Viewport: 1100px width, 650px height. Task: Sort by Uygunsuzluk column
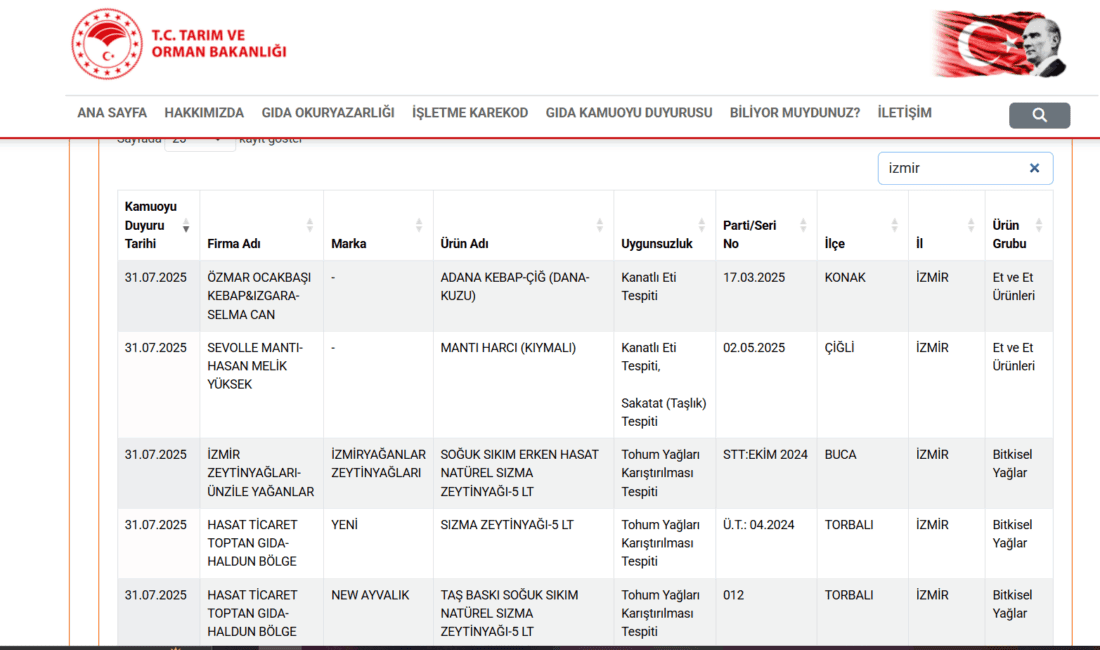tap(664, 244)
